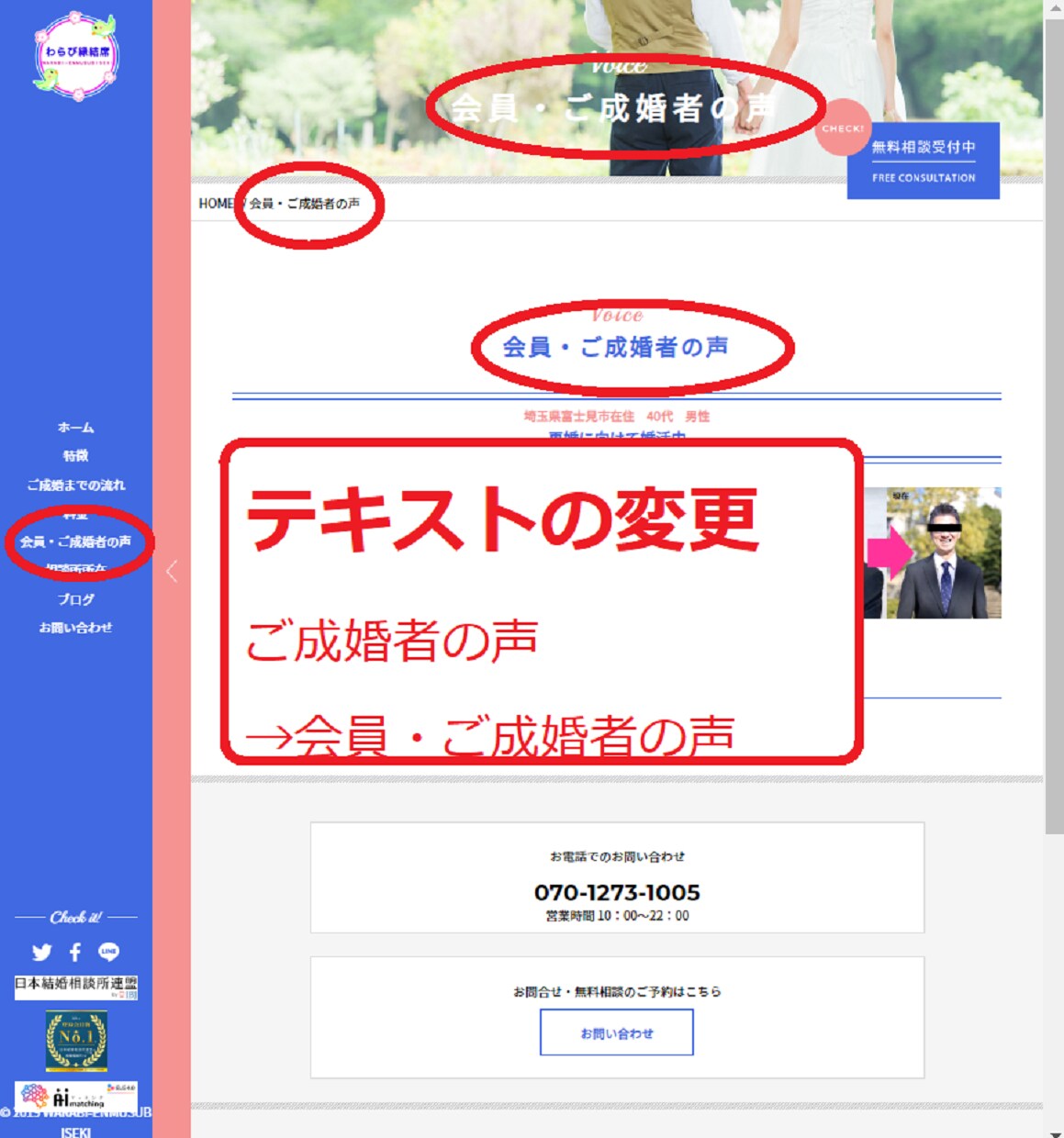The width and height of the screenshot is (1064, 1138).
Task: Open お問い合わせ in the sidebar menu
Action: pos(76,628)
